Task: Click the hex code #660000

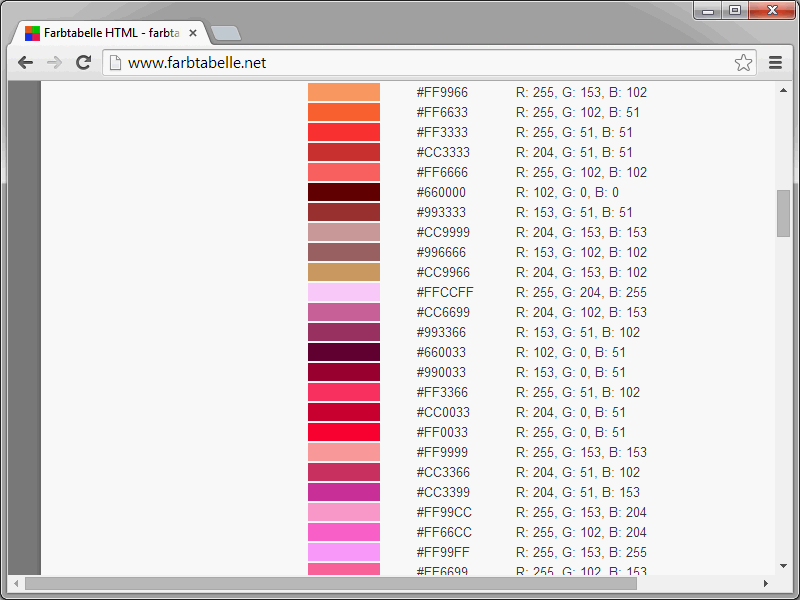Action: (441, 192)
